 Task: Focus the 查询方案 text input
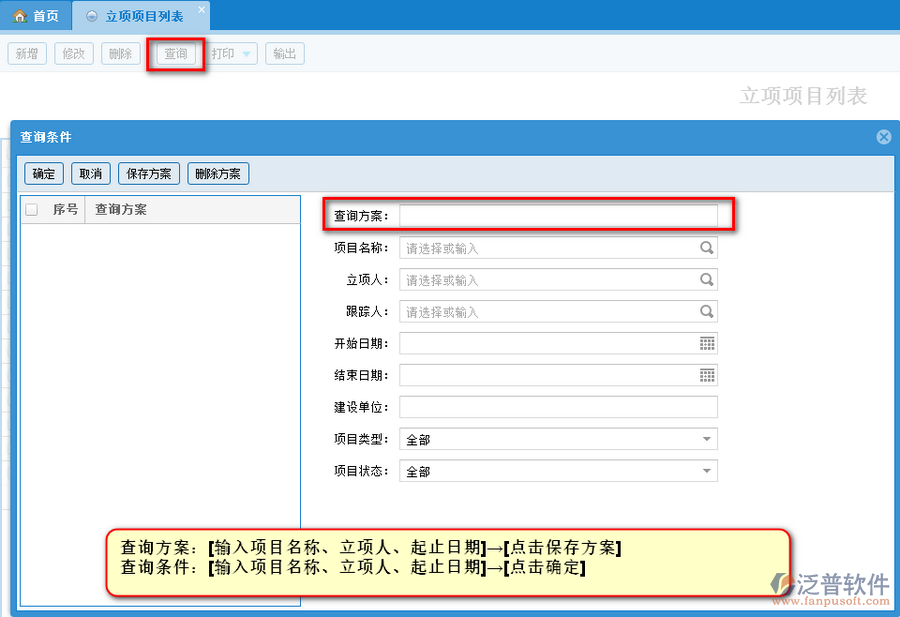click(x=558, y=215)
